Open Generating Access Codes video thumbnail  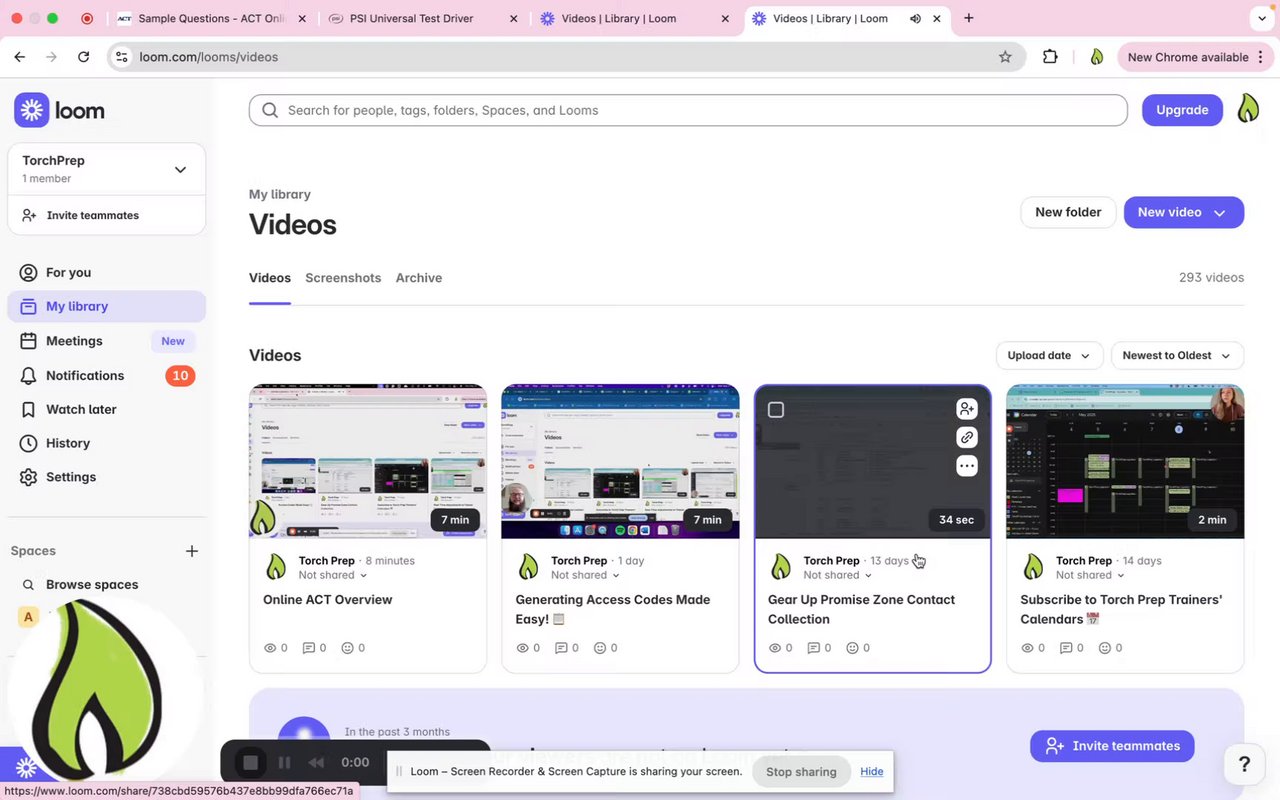pos(620,462)
